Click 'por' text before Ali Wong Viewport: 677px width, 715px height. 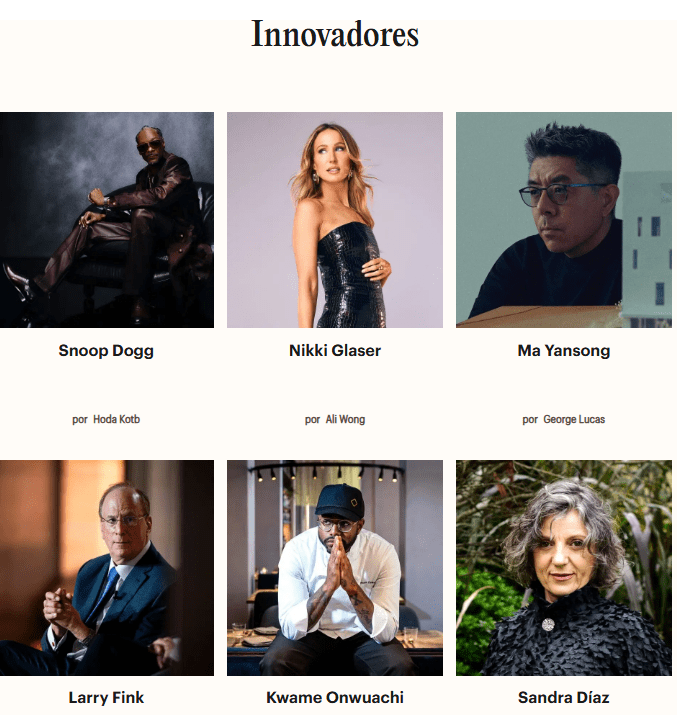point(312,420)
